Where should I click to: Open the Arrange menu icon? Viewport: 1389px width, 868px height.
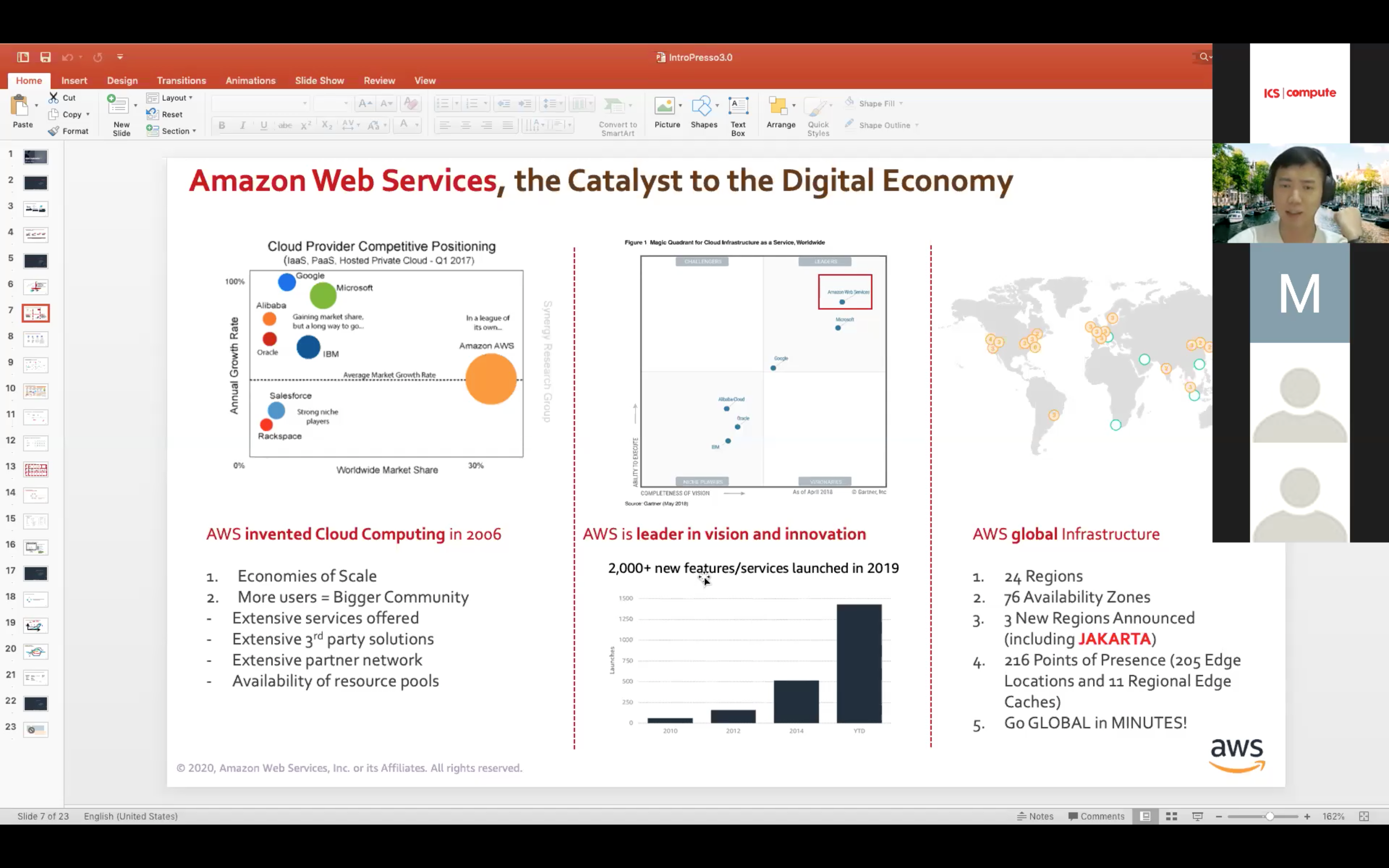click(778, 106)
